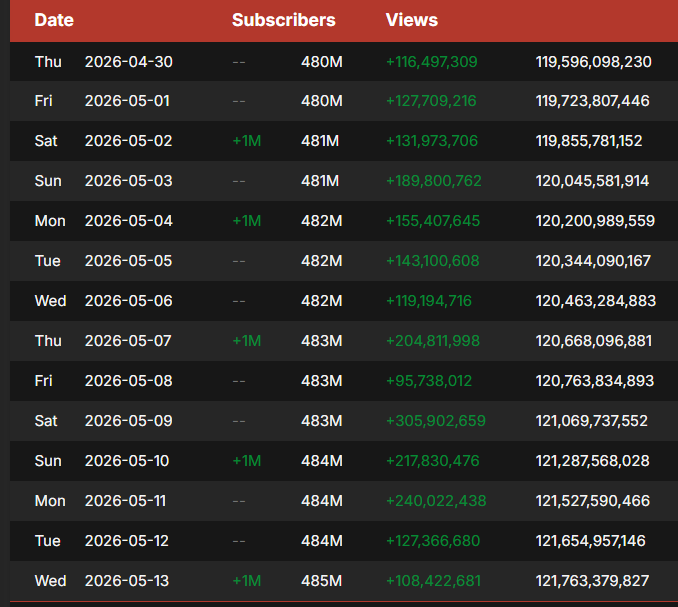Image resolution: width=678 pixels, height=607 pixels.
Task: Click total views 119,596,098,230
Action: coord(593,62)
